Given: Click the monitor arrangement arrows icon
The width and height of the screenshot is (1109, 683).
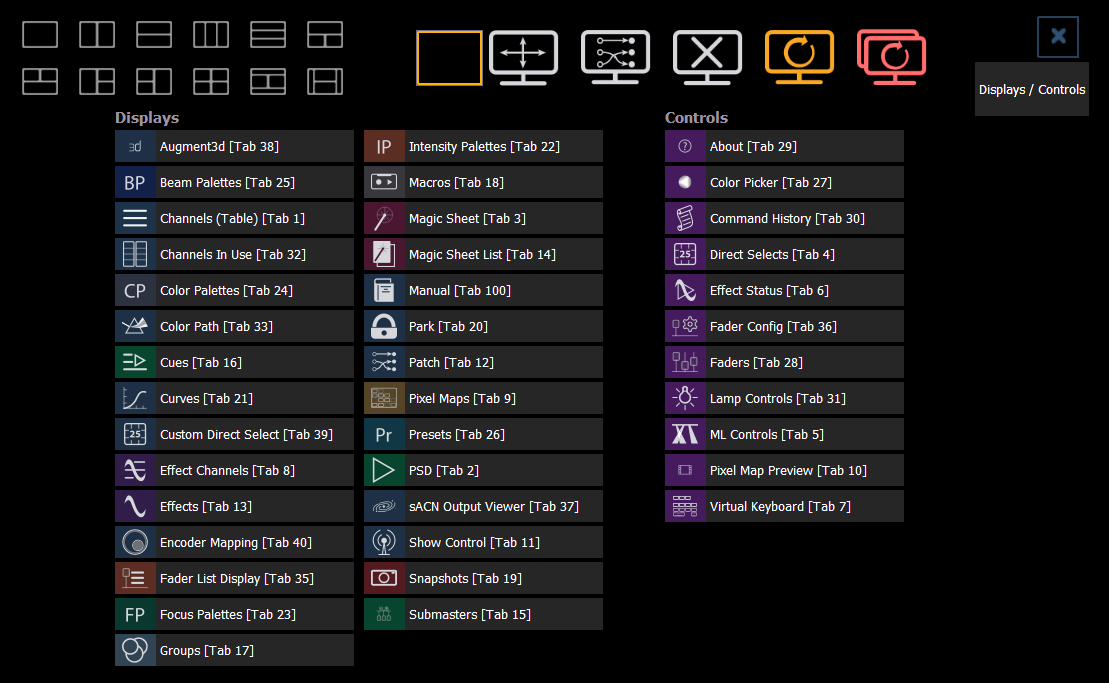Looking at the screenshot, I should click(523, 57).
